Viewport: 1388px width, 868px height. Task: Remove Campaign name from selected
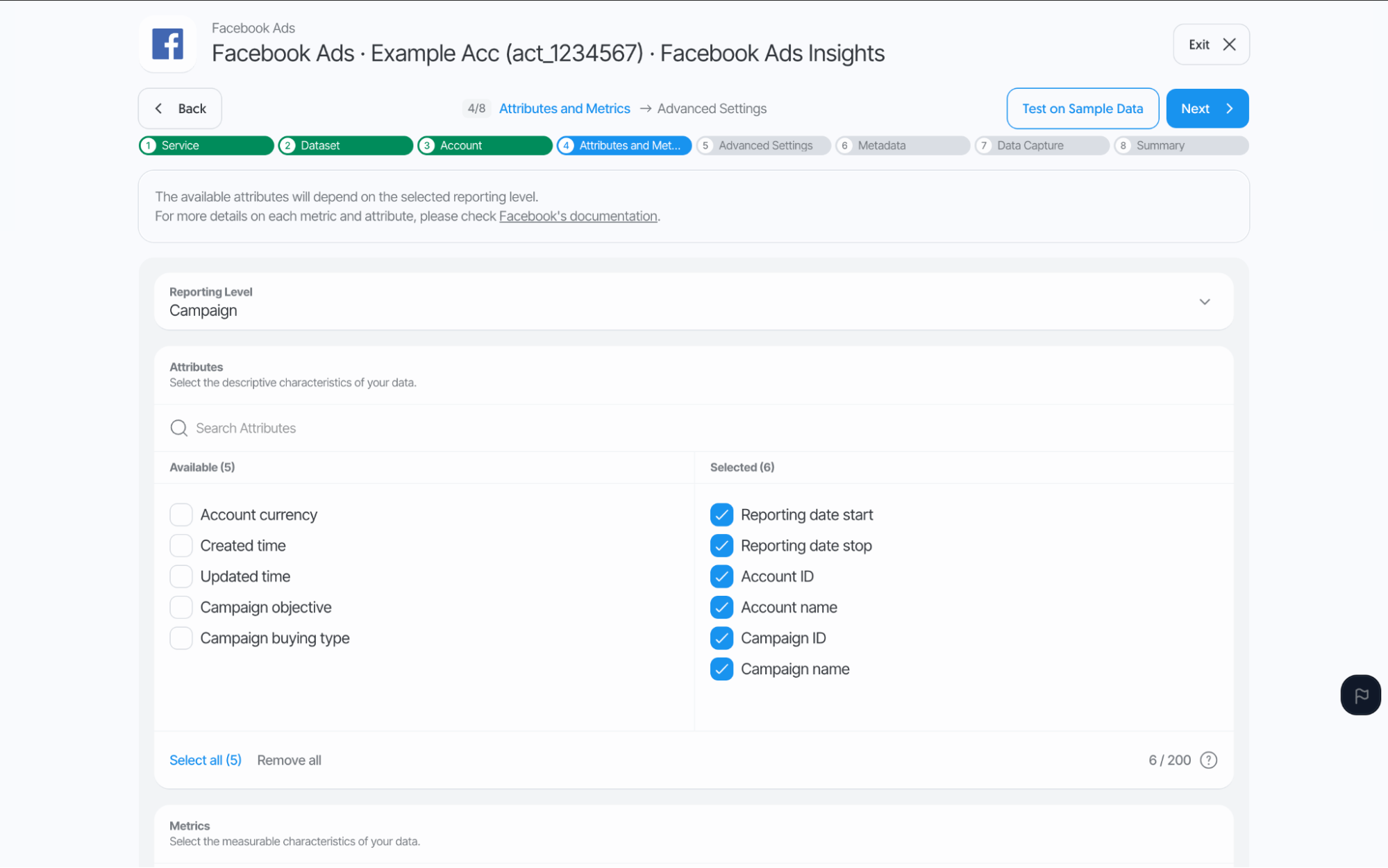coord(721,669)
